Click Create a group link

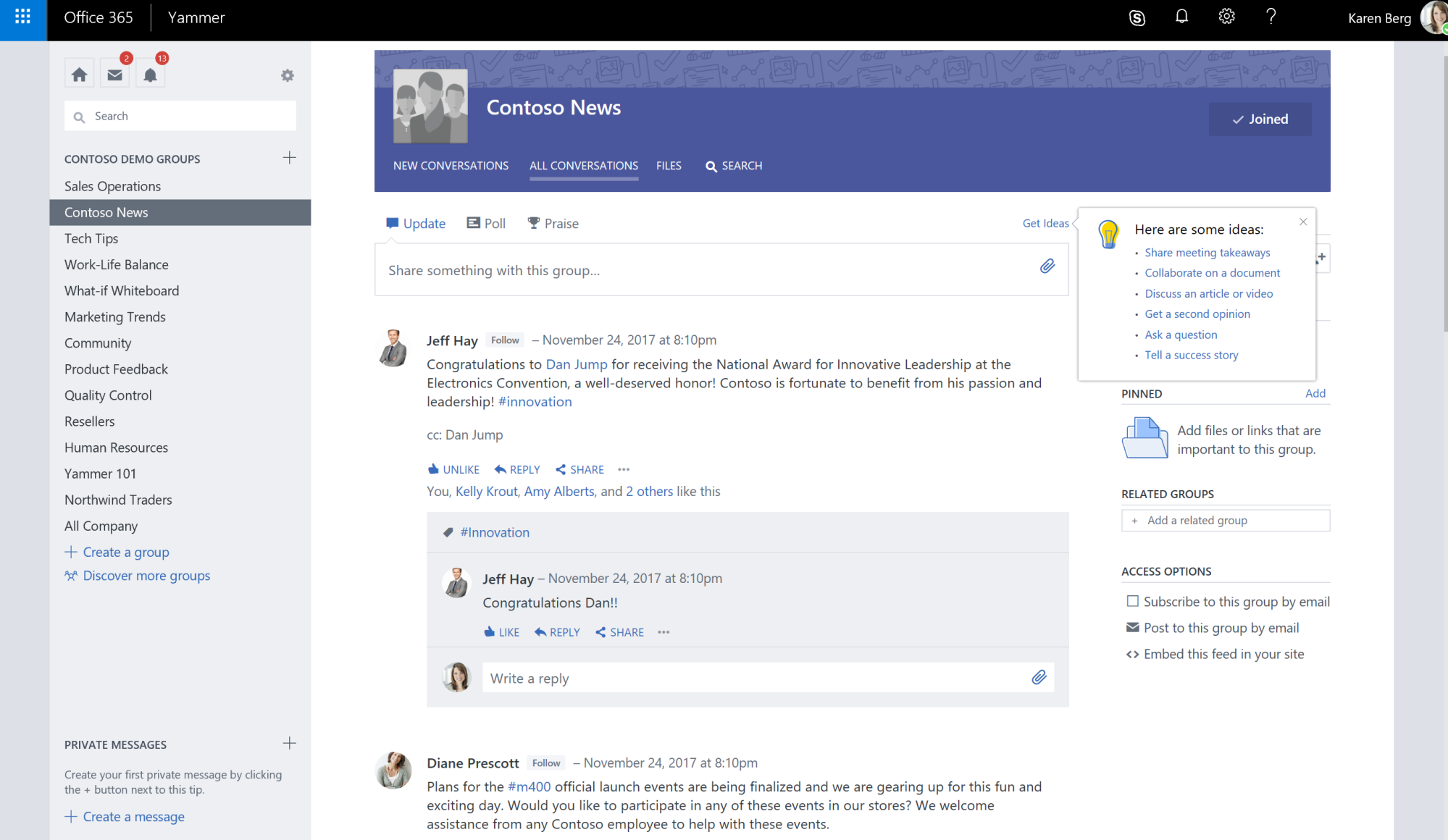(117, 552)
